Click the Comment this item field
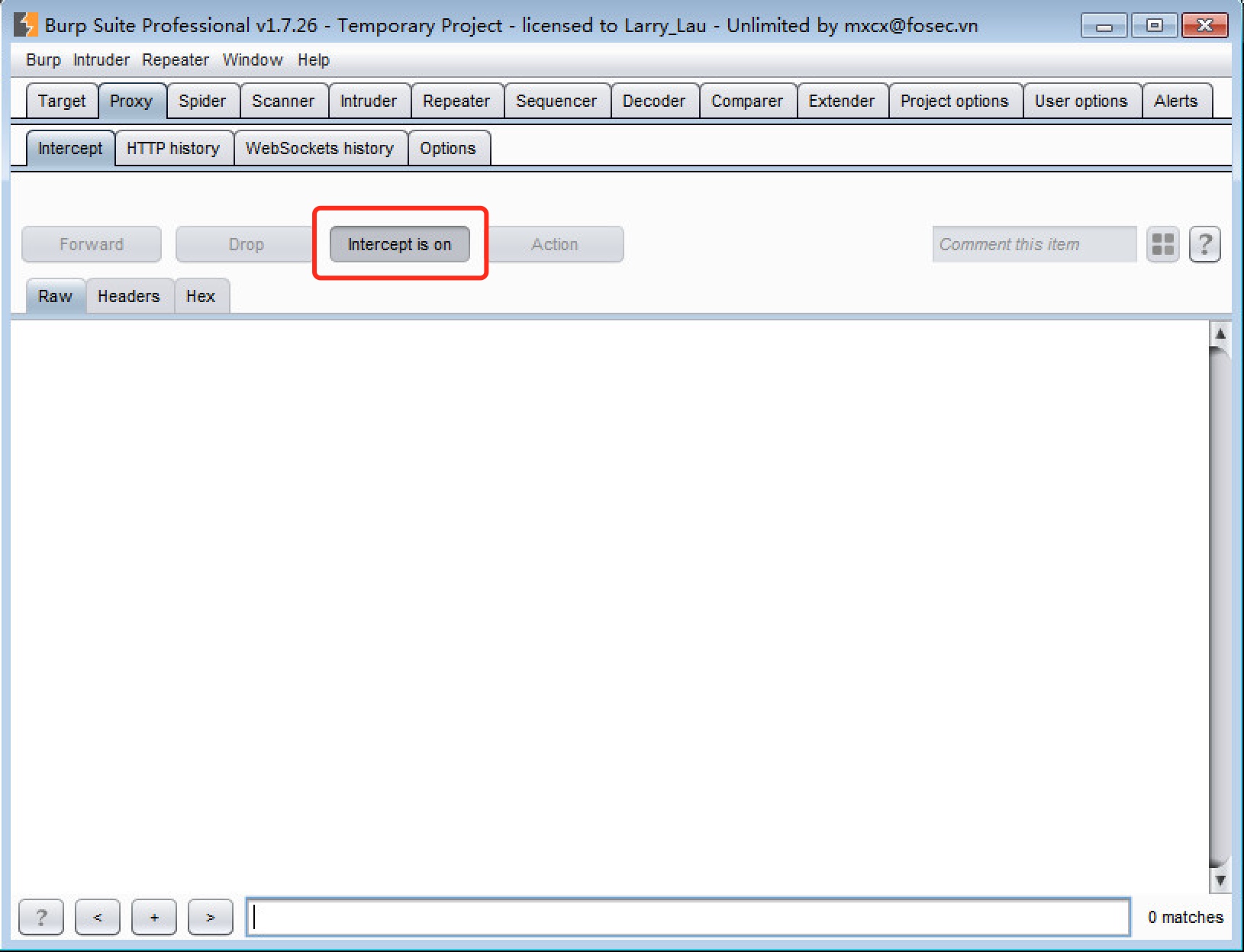1244x952 pixels. tap(1034, 244)
